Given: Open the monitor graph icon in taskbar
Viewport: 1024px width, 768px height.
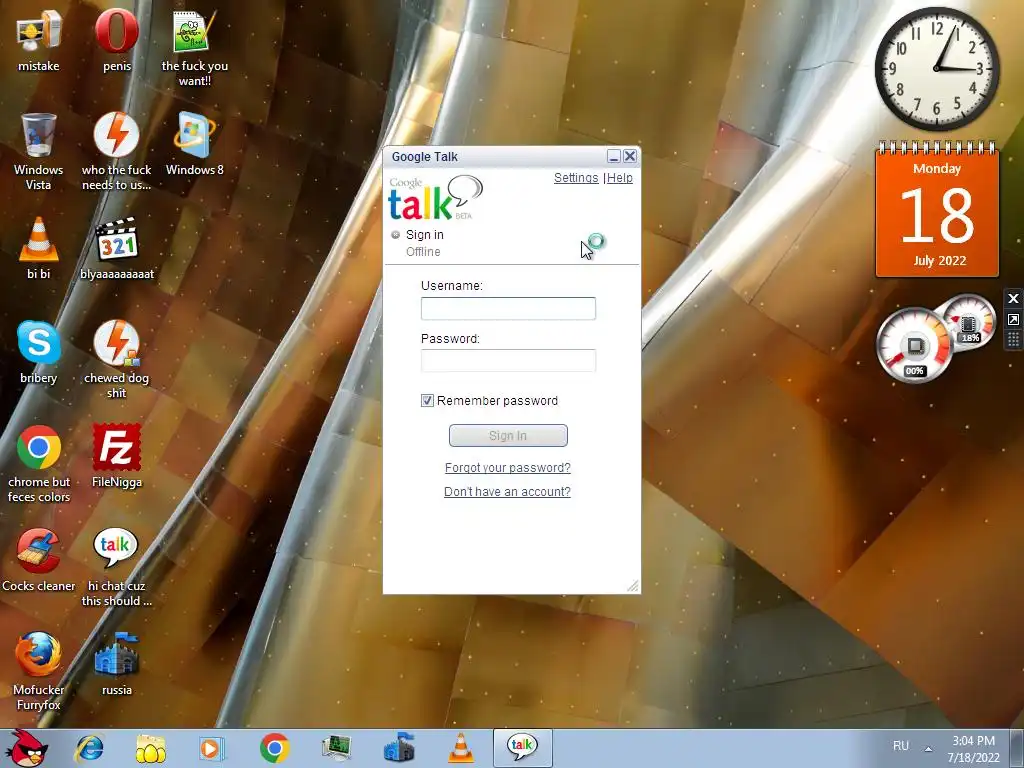Looking at the screenshot, I should coord(337,748).
